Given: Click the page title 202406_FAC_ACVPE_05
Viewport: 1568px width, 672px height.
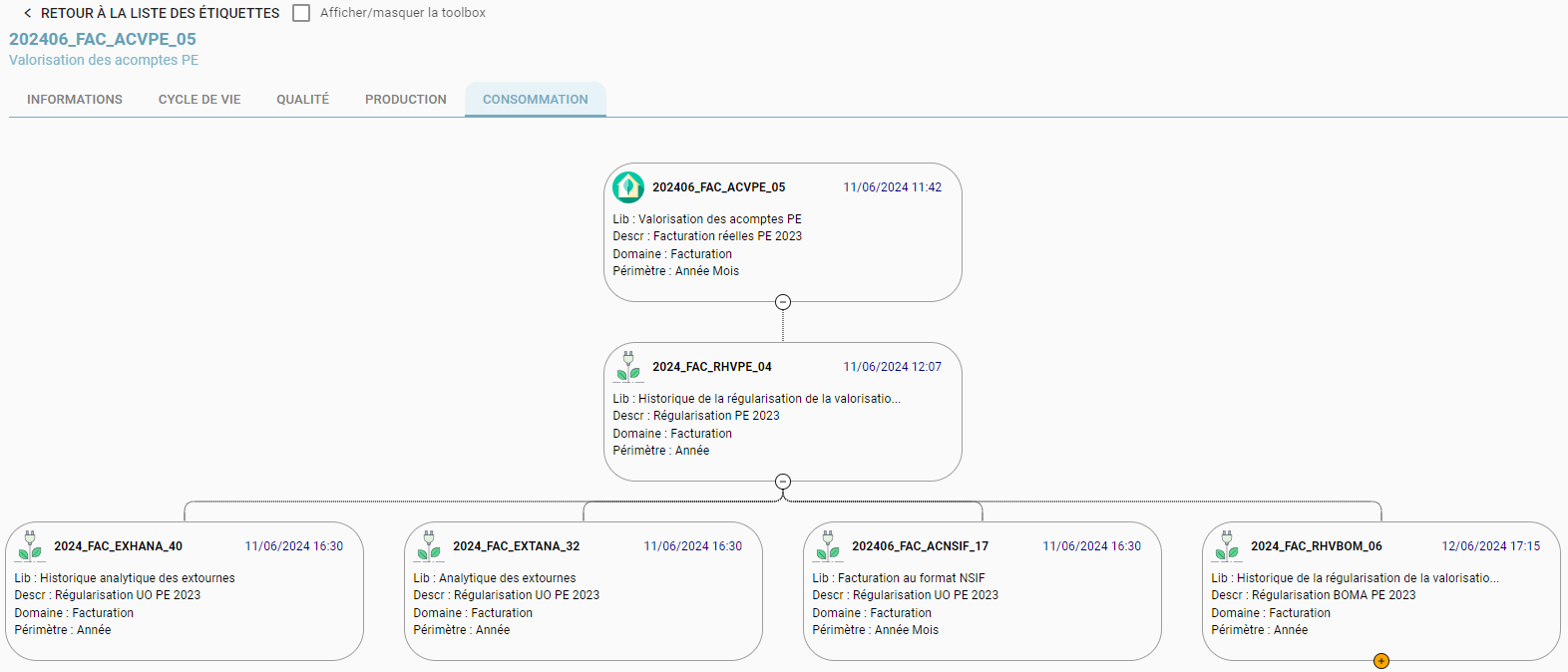Looking at the screenshot, I should (x=103, y=39).
